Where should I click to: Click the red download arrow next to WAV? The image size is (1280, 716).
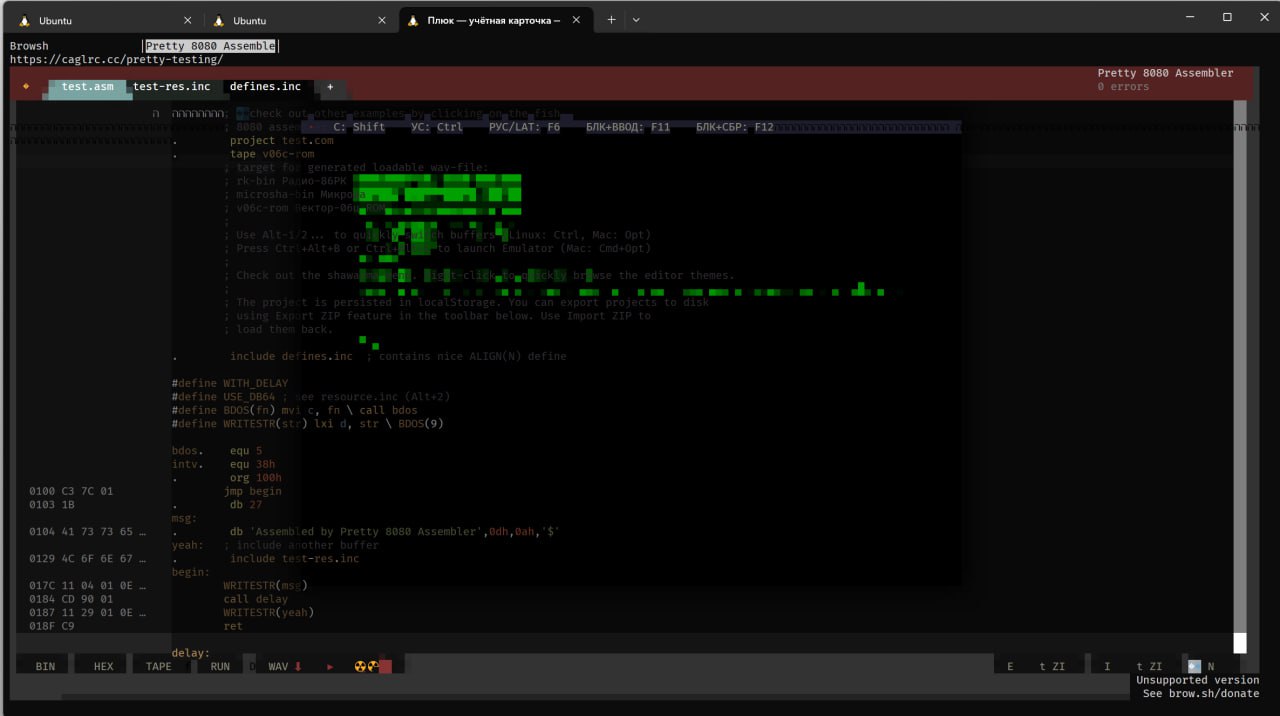click(298, 666)
